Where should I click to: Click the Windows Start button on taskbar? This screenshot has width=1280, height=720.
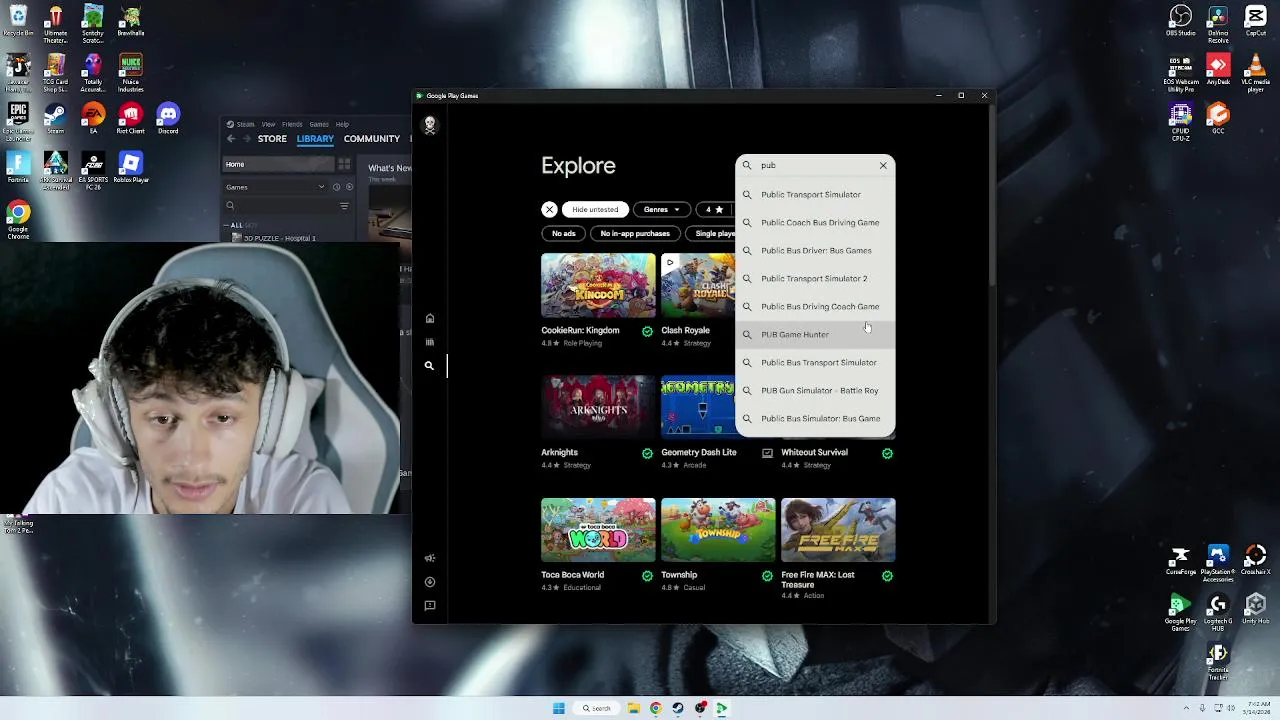coord(559,708)
